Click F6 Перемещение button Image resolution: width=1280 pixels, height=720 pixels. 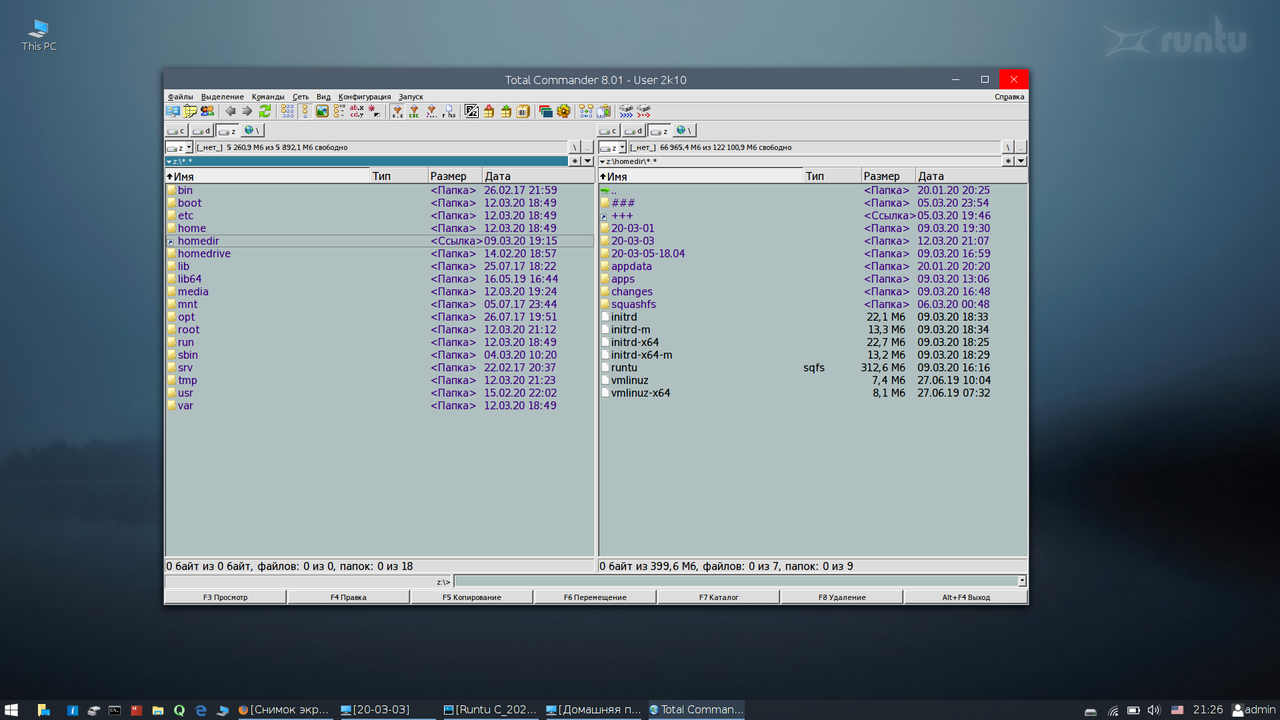[595, 597]
